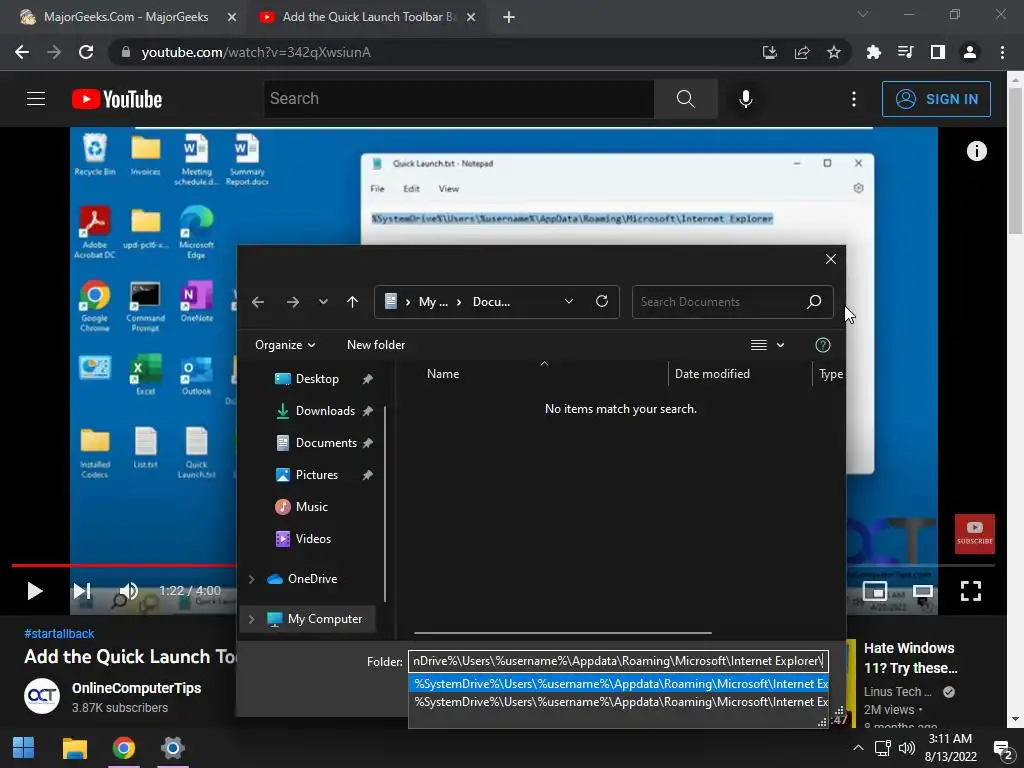Choose the highlighted autocomplete path suggestion
Screen dimensions: 1024x768
pos(618,684)
